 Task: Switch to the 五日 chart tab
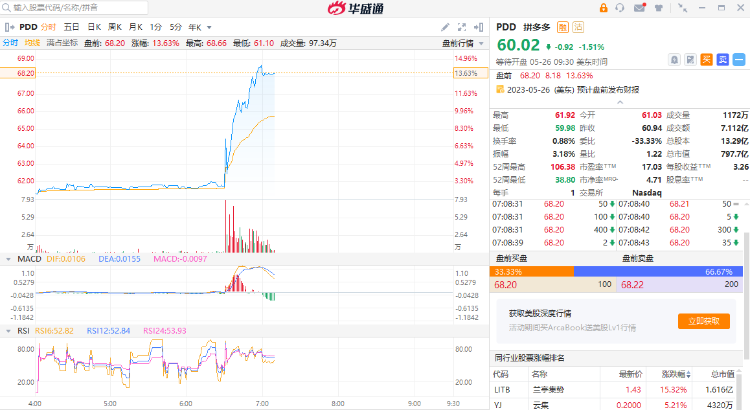[x=71, y=27]
